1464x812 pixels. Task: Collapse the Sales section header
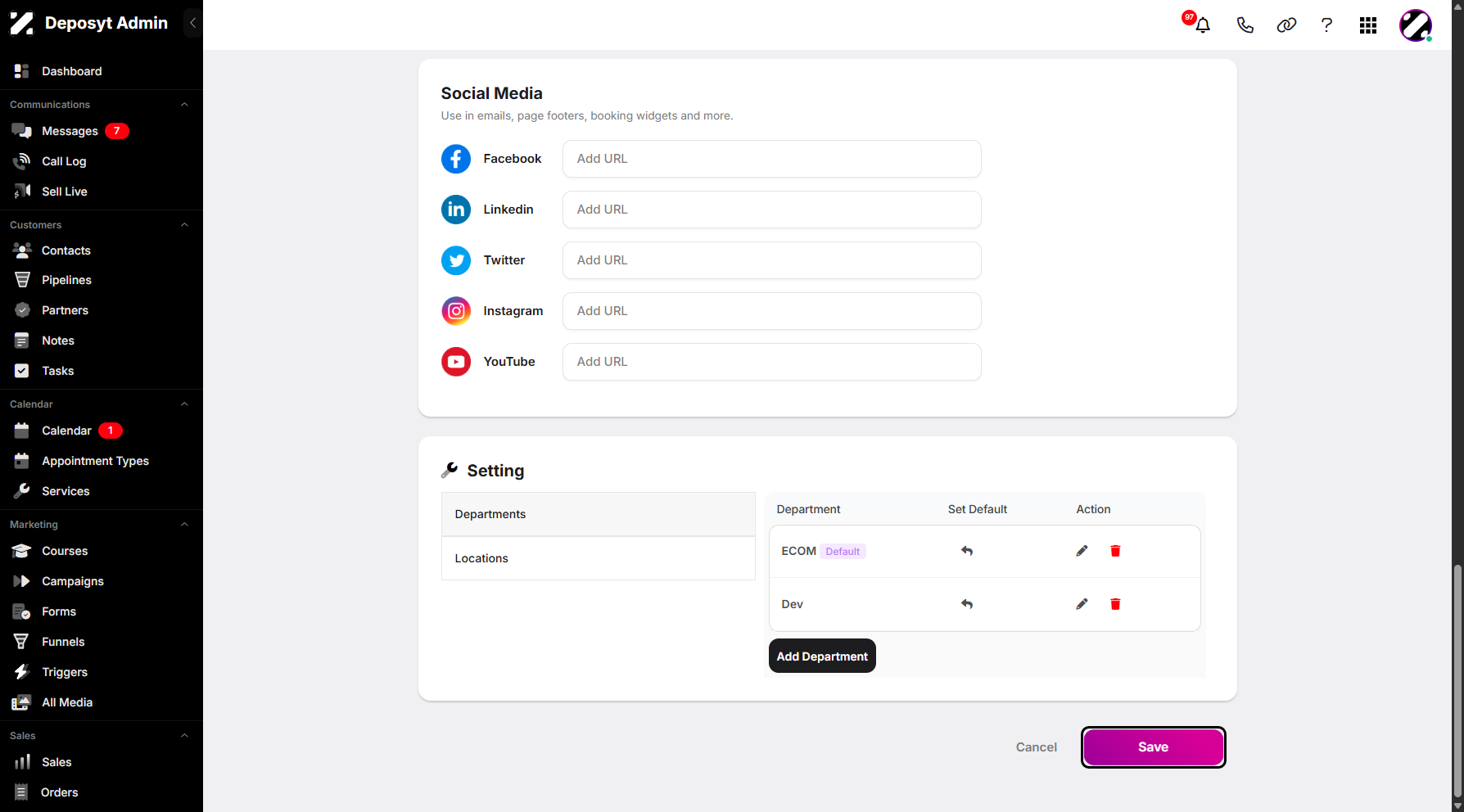click(x=184, y=736)
